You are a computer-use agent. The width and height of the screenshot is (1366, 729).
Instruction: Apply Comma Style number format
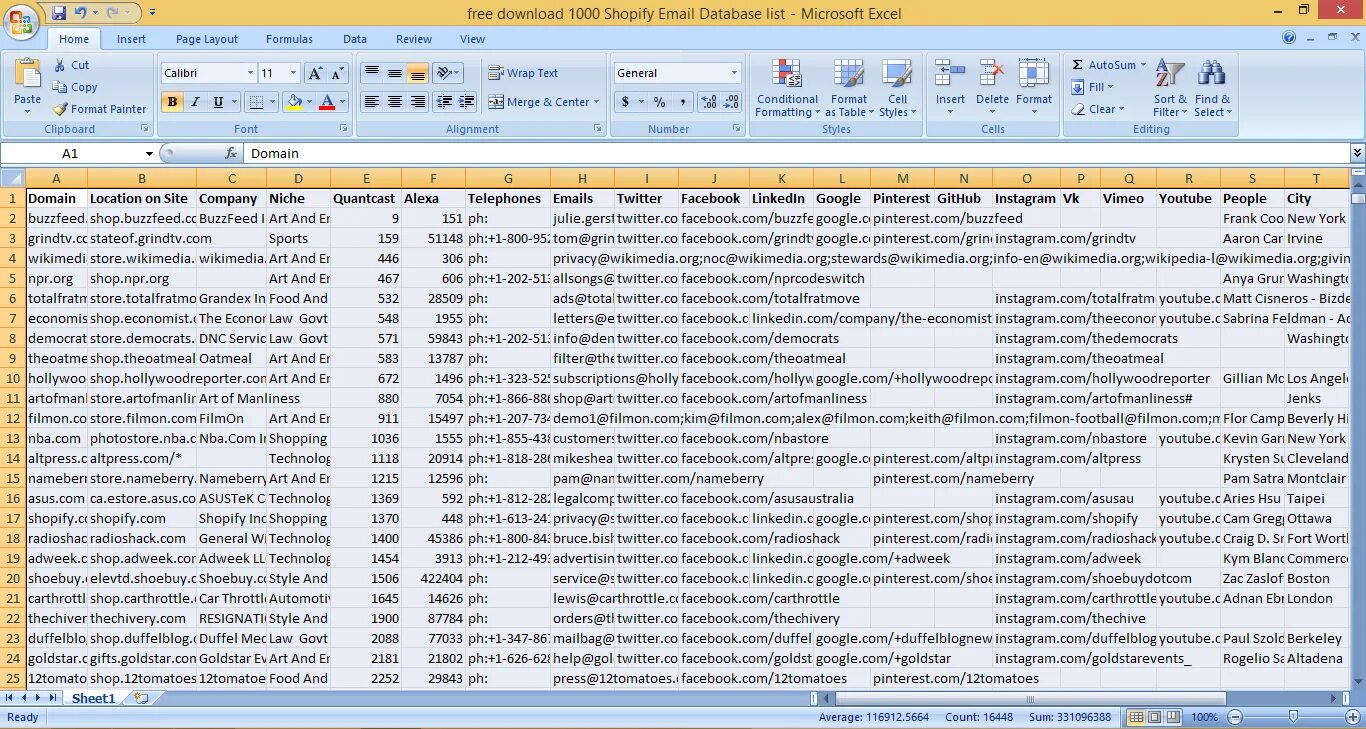(682, 102)
